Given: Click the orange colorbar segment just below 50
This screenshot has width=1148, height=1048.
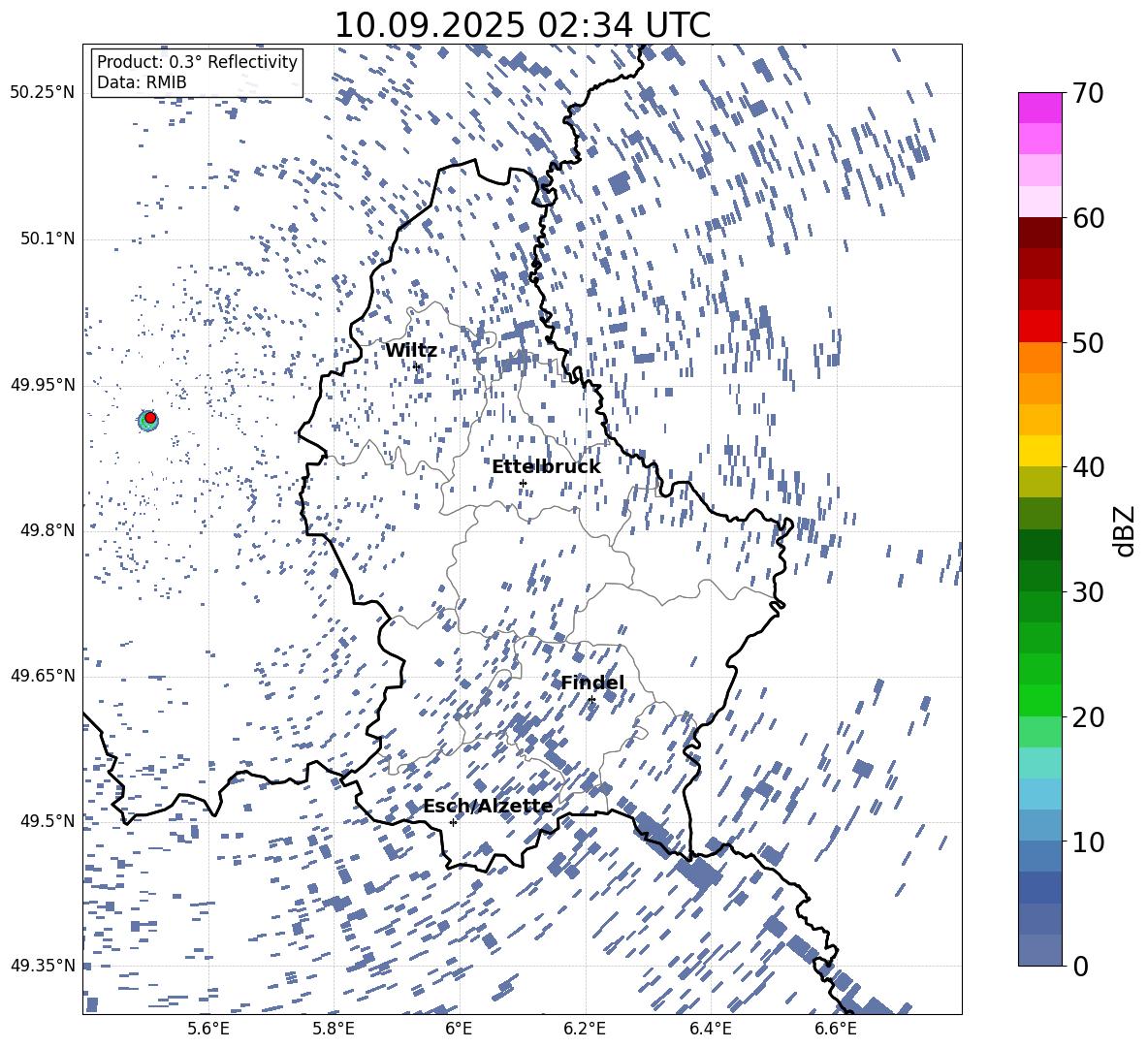Looking at the screenshot, I should pos(1040,358).
